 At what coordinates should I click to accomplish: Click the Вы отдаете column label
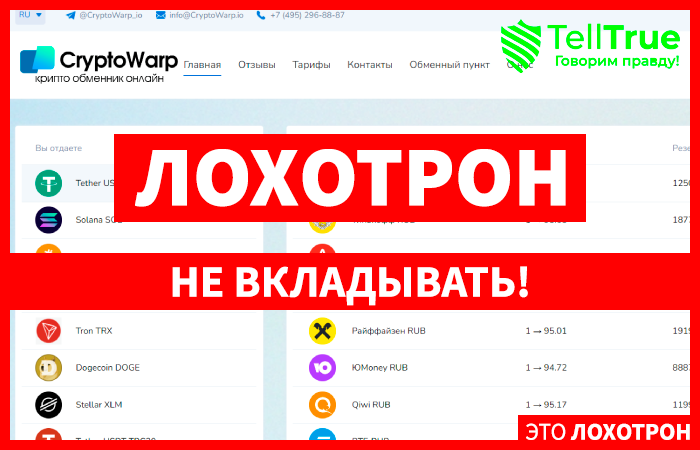pyautogui.click(x=58, y=148)
